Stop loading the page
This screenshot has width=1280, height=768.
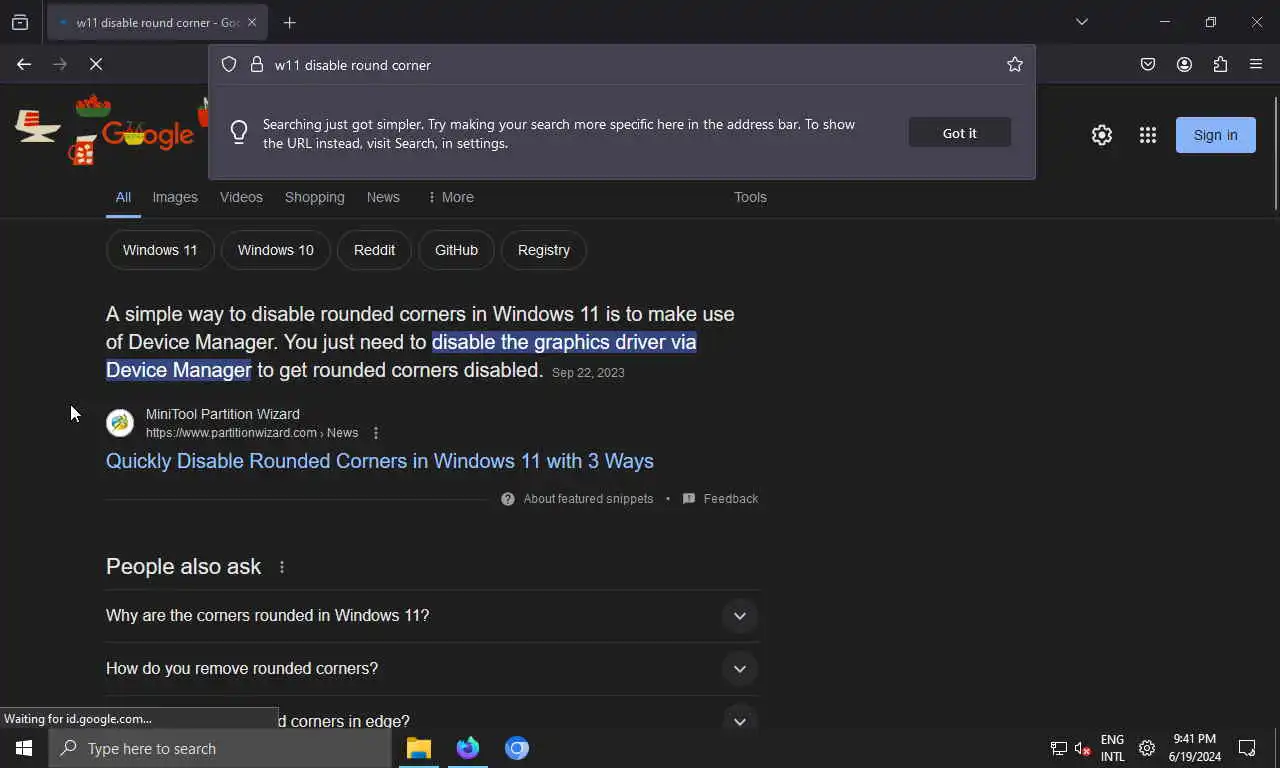[x=96, y=64]
